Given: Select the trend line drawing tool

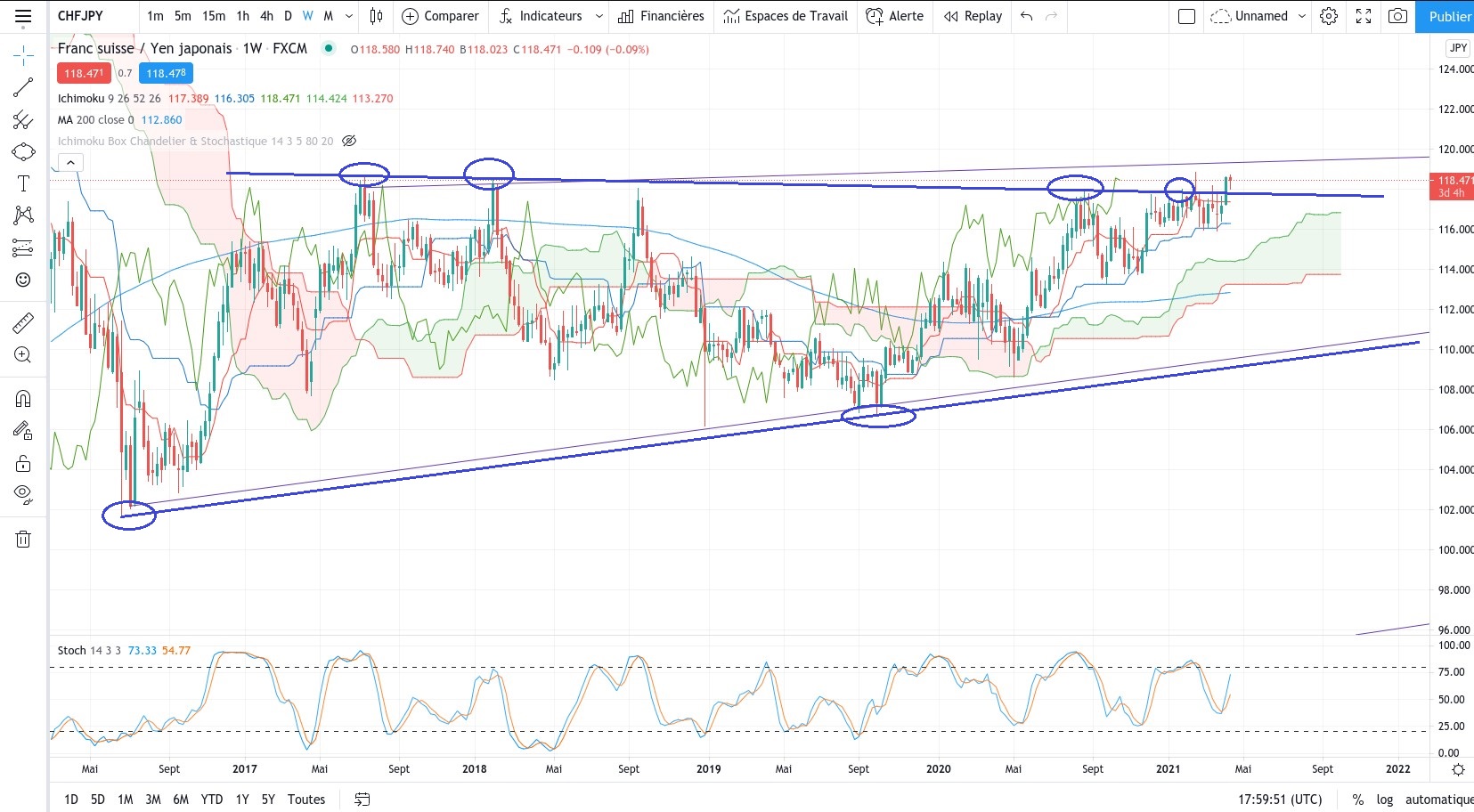Looking at the screenshot, I should click(23, 87).
